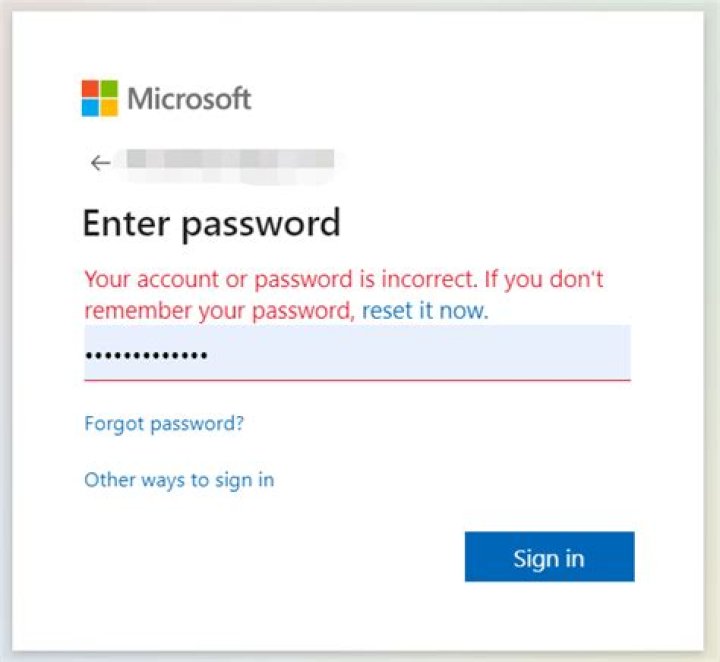Click the red square of Microsoft logo
Viewport: 720px width, 662px height.
tap(90, 89)
